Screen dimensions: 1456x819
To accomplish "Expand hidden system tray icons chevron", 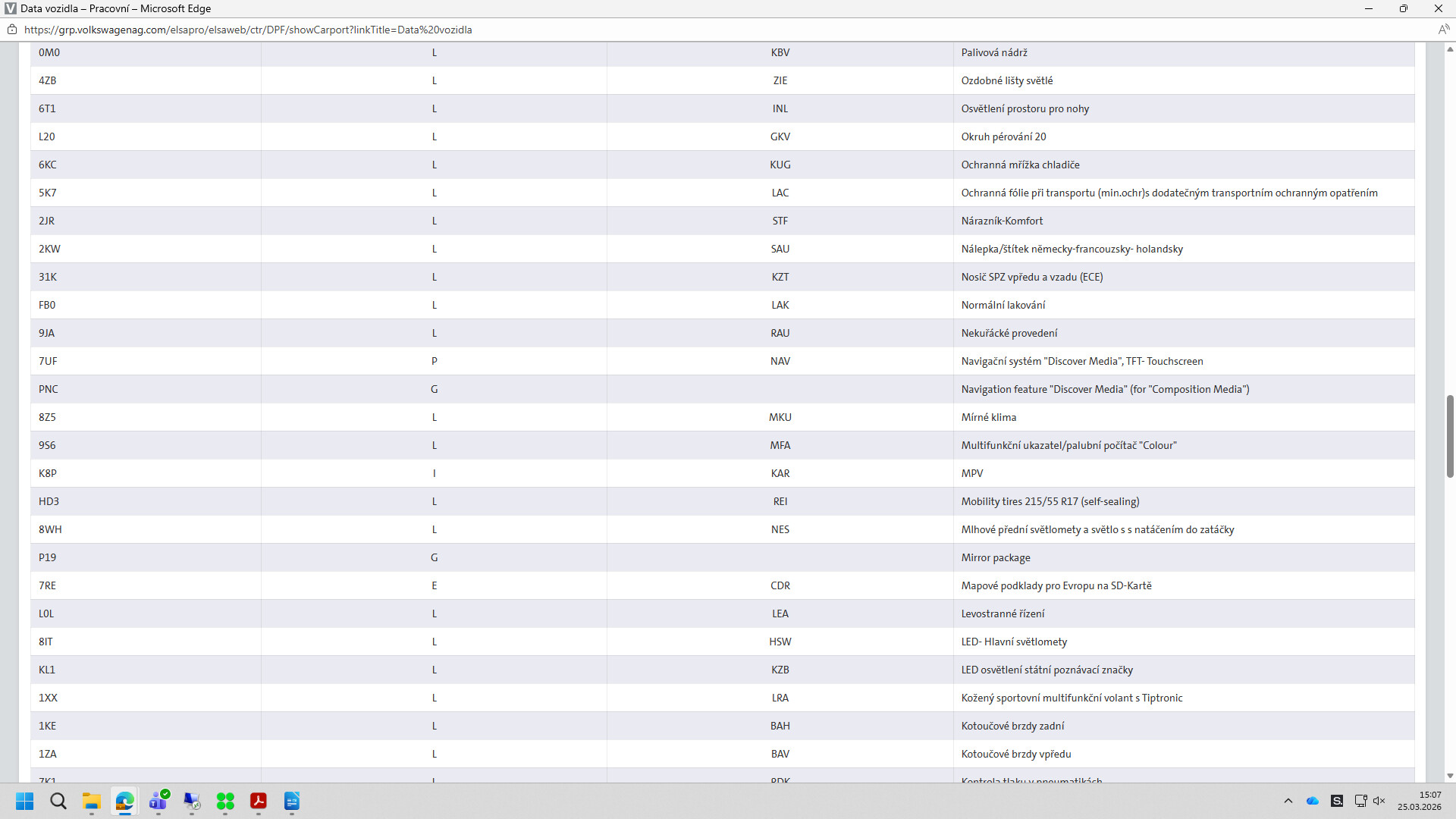I will tap(1288, 801).
